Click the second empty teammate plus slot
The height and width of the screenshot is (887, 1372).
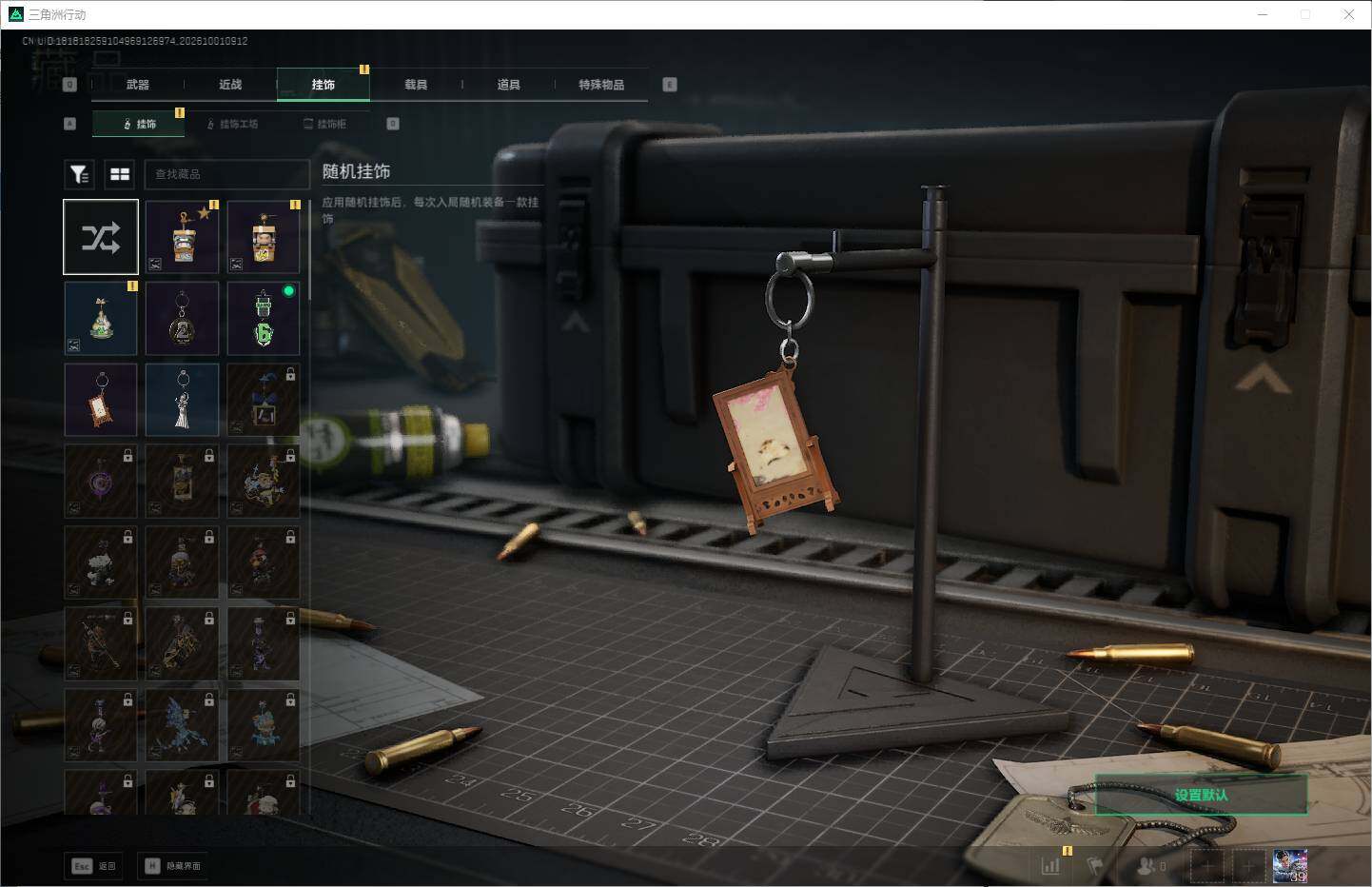pos(1248,866)
